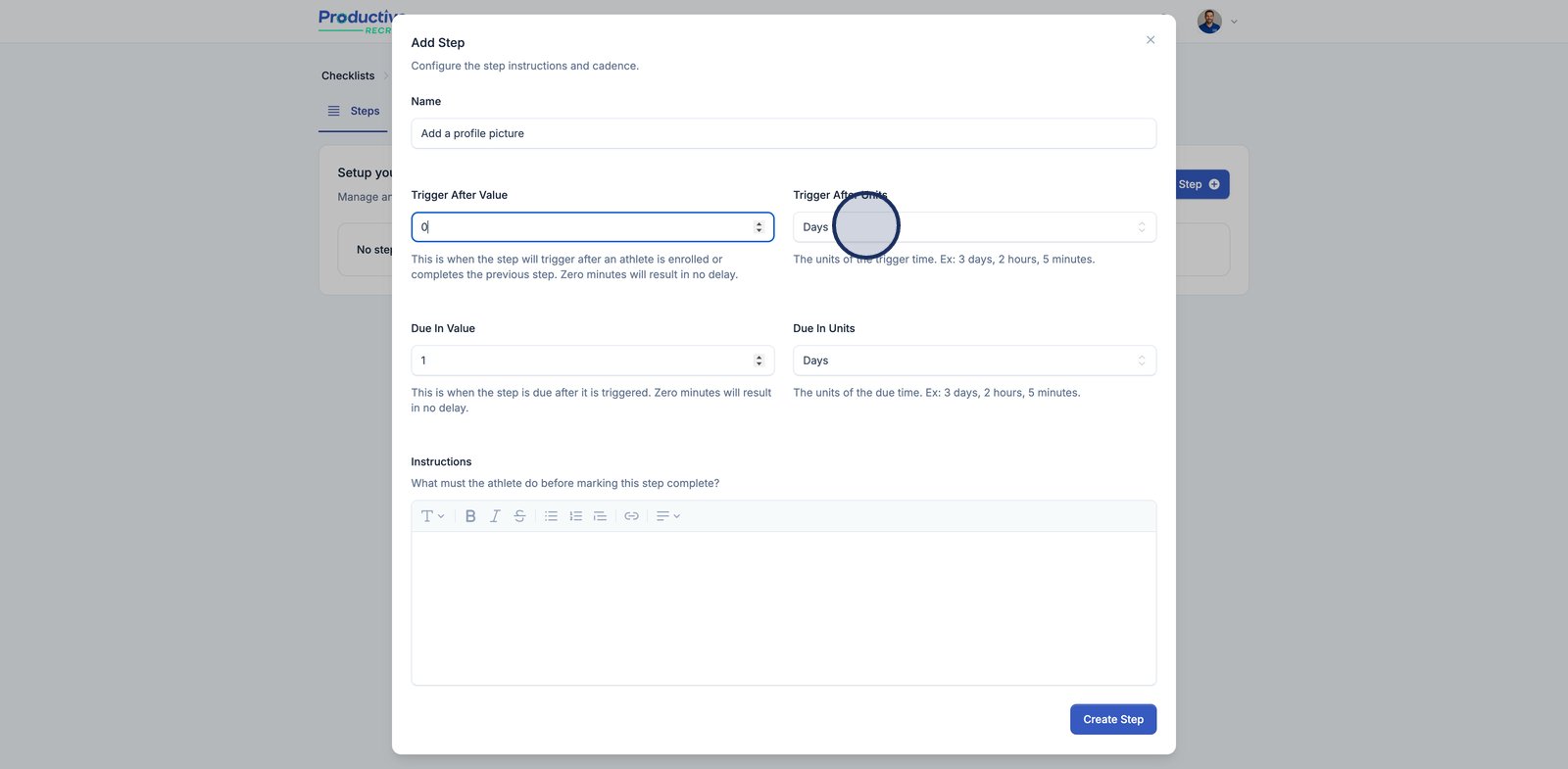Screen dimensions: 1568x769
Task: Open the user profile avatar menu
Action: coord(1209,22)
